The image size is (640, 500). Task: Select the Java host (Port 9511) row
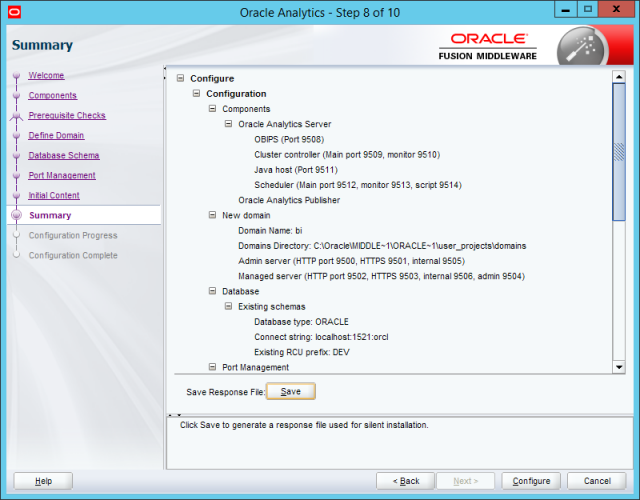click(296, 169)
